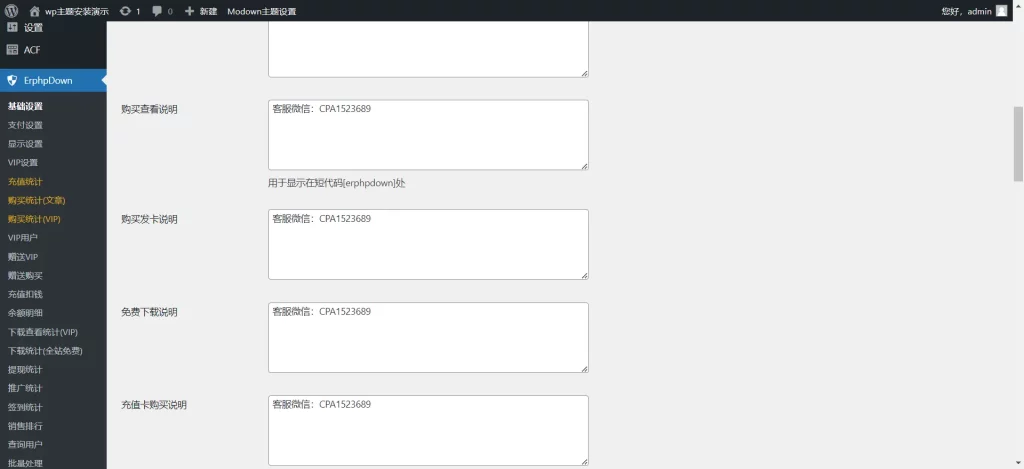This screenshot has width=1024, height=469.
Task: Click the ACF sidebar icon
Action: click(x=12, y=50)
